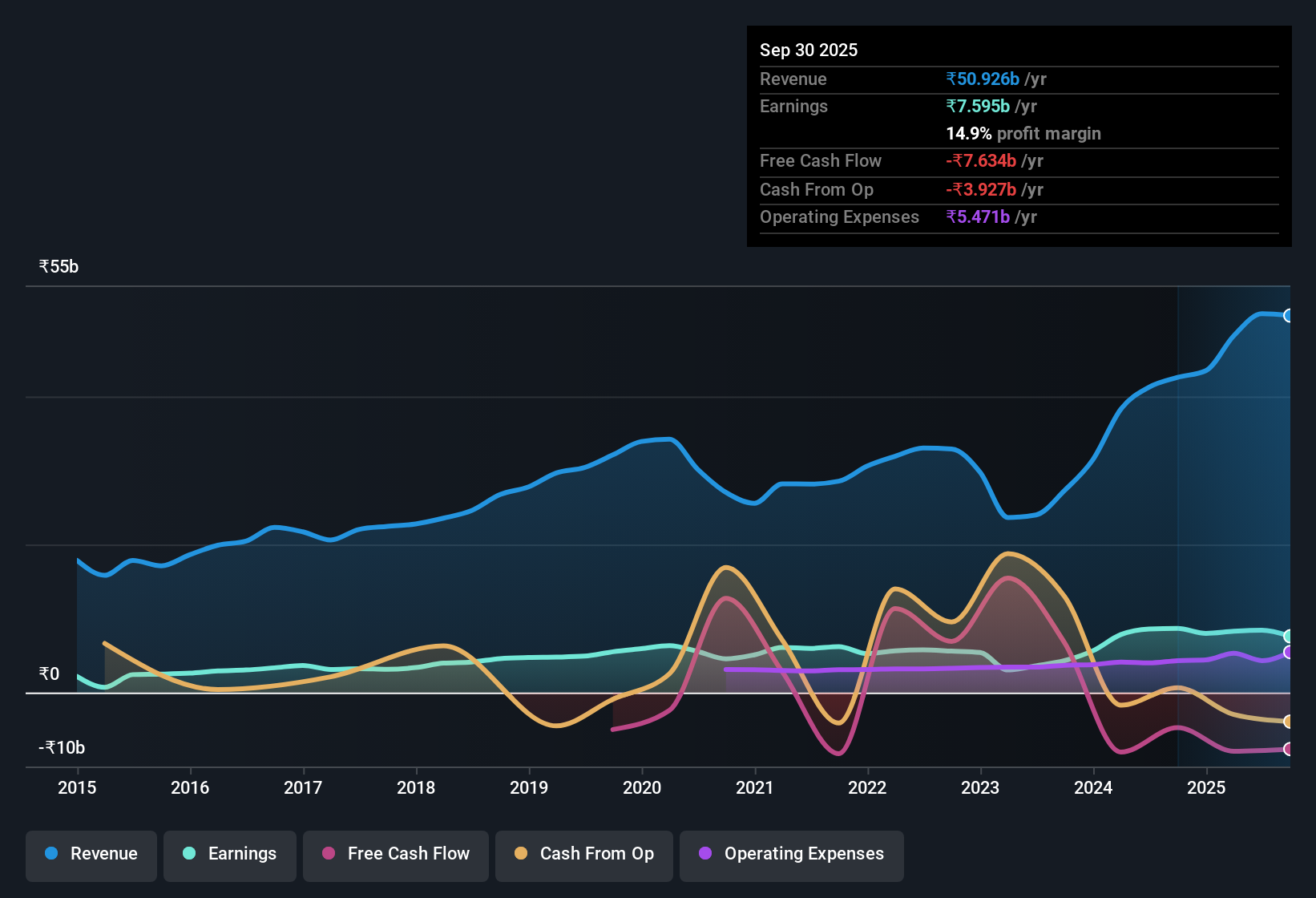Click the orange Cash From Op dot icon
Image resolution: width=1316 pixels, height=898 pixels.
[x=521, y=854]
